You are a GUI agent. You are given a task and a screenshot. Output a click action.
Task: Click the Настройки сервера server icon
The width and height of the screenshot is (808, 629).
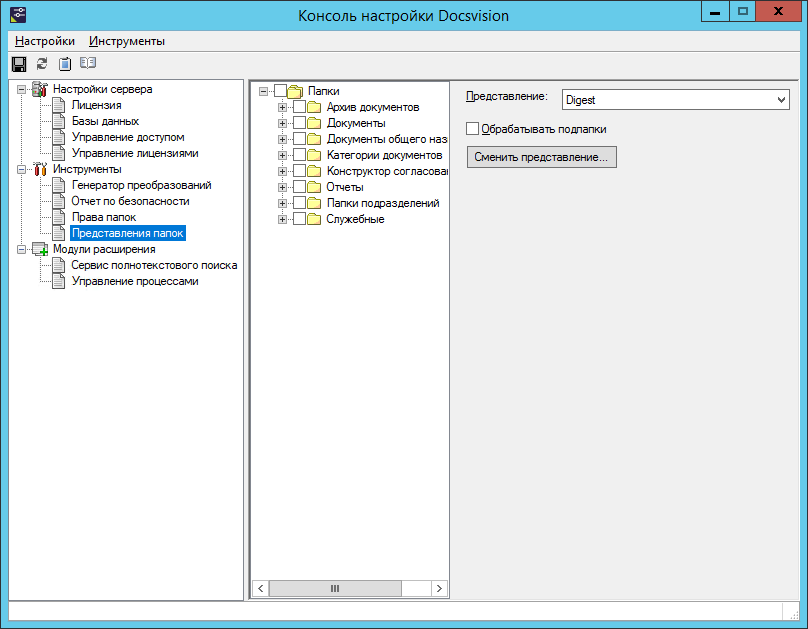pos(40,90)
